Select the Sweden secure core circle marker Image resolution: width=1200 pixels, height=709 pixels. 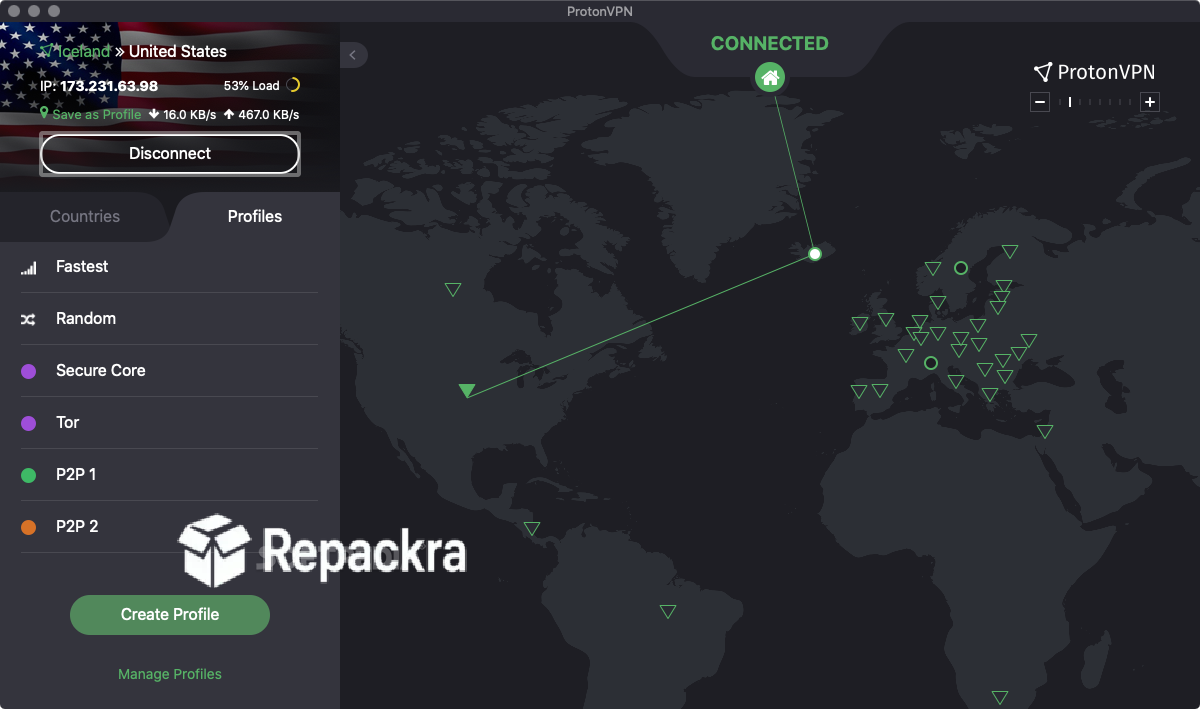(961, 268)
